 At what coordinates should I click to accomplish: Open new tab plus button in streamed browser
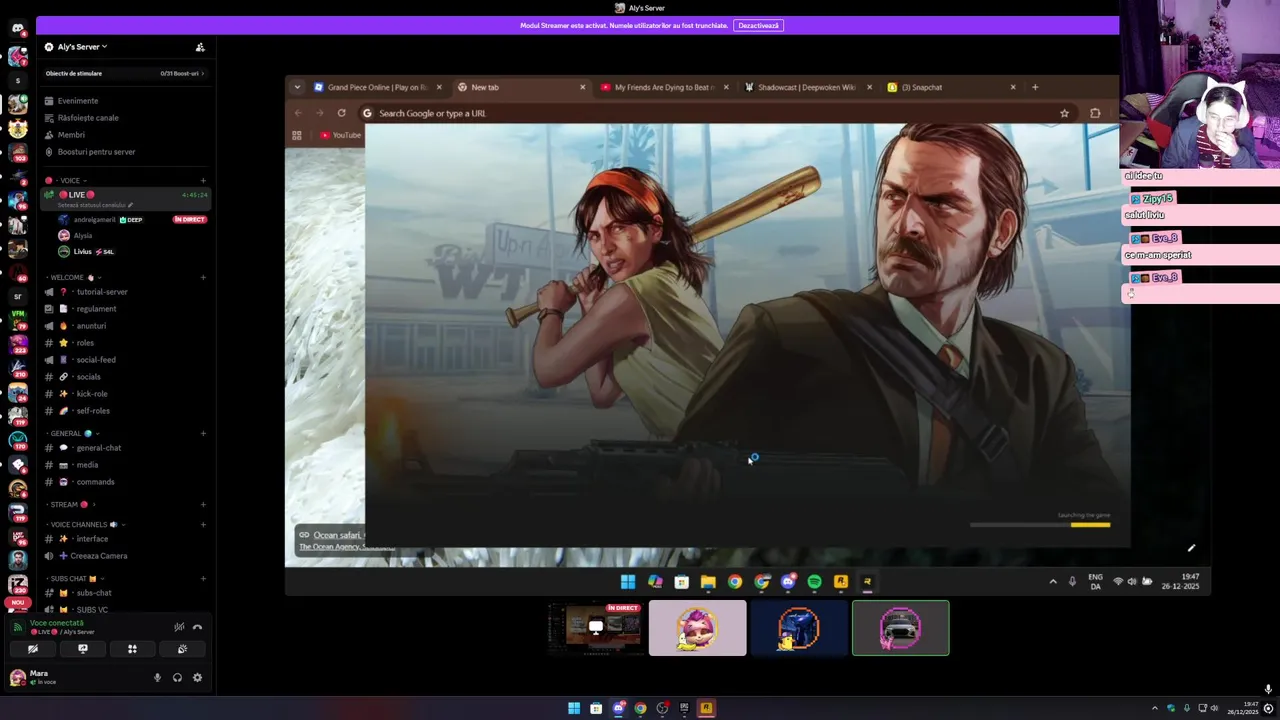click(1035, 87)
